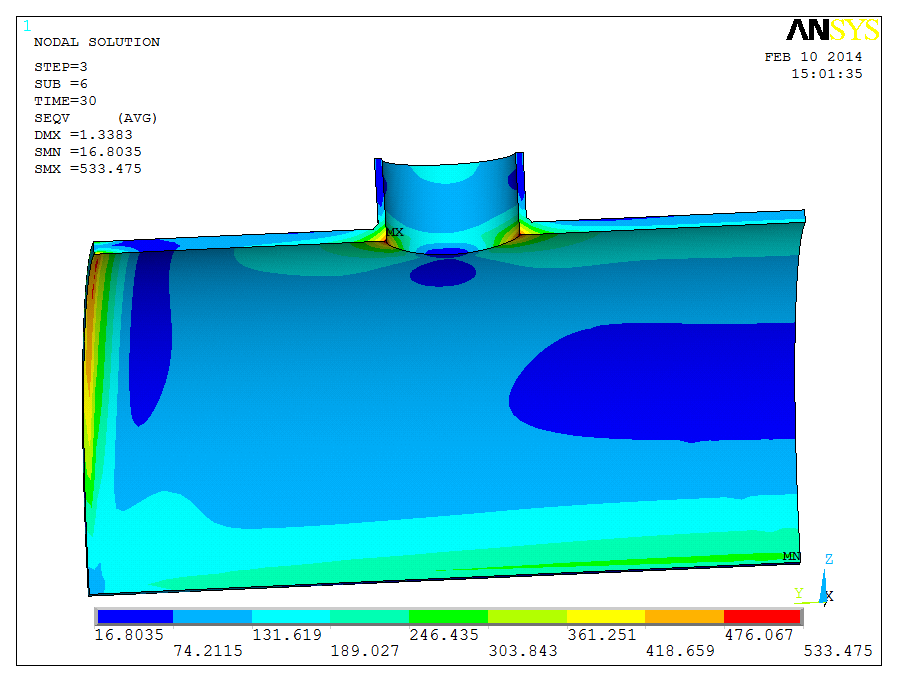Click the dark blue legend color band
The image size is (900, 682).
click(x=135, y=616)
